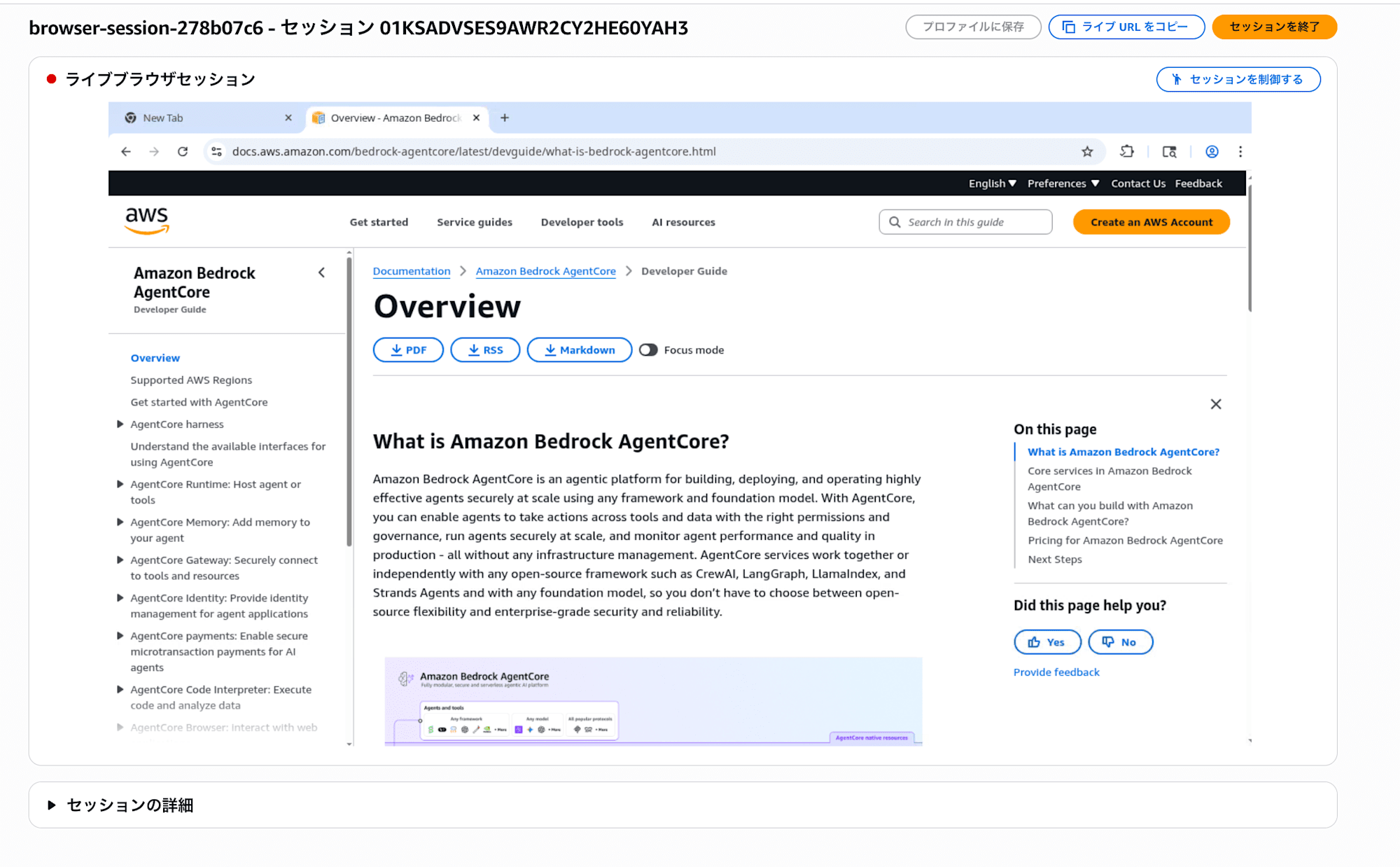Click the Documentation breadcrumb link
Viewport: 1400px width, 867px height.
(412, 271)
